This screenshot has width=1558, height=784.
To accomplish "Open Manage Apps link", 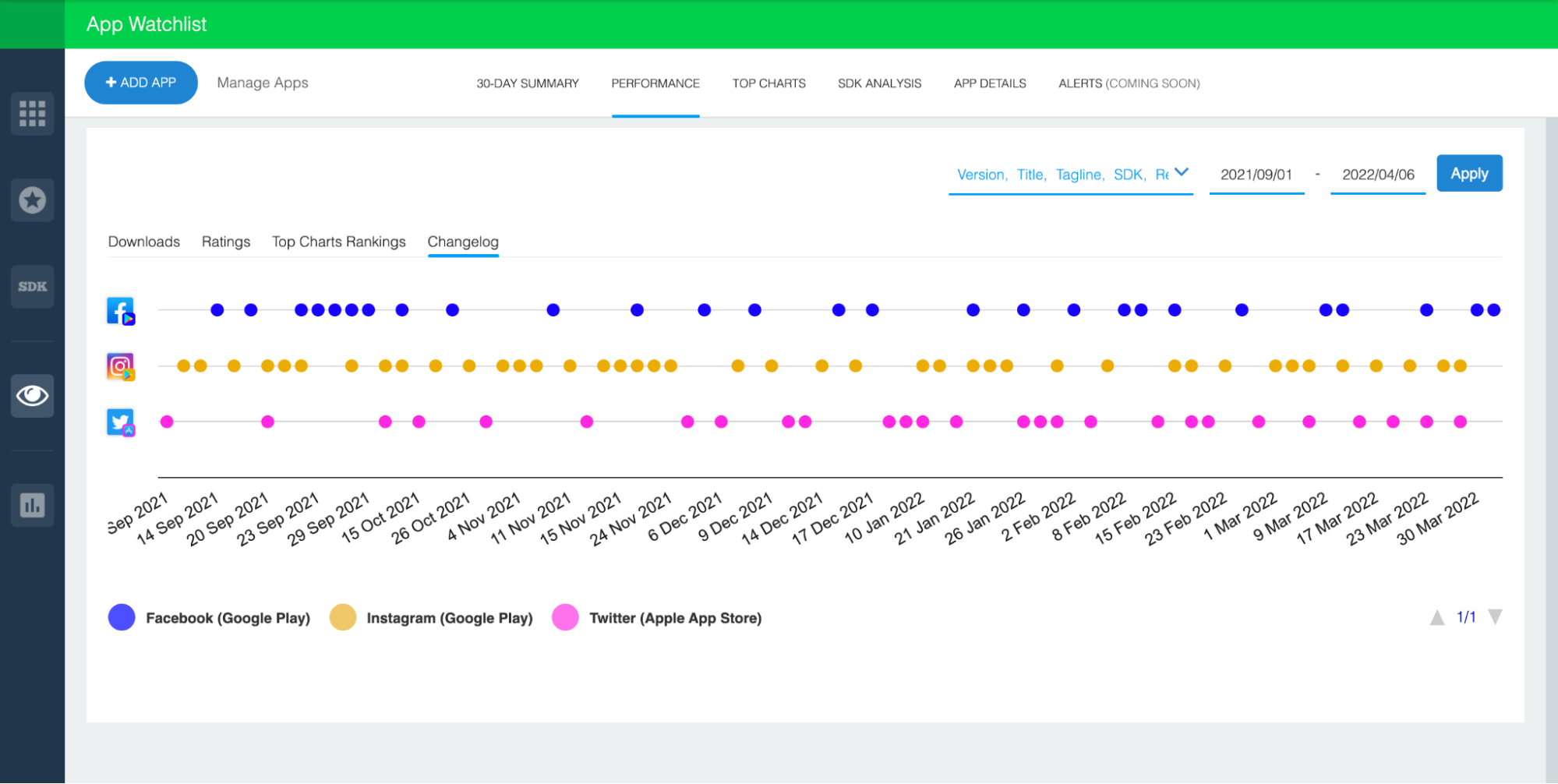I will pyautogui.click(x=263, y=83).
